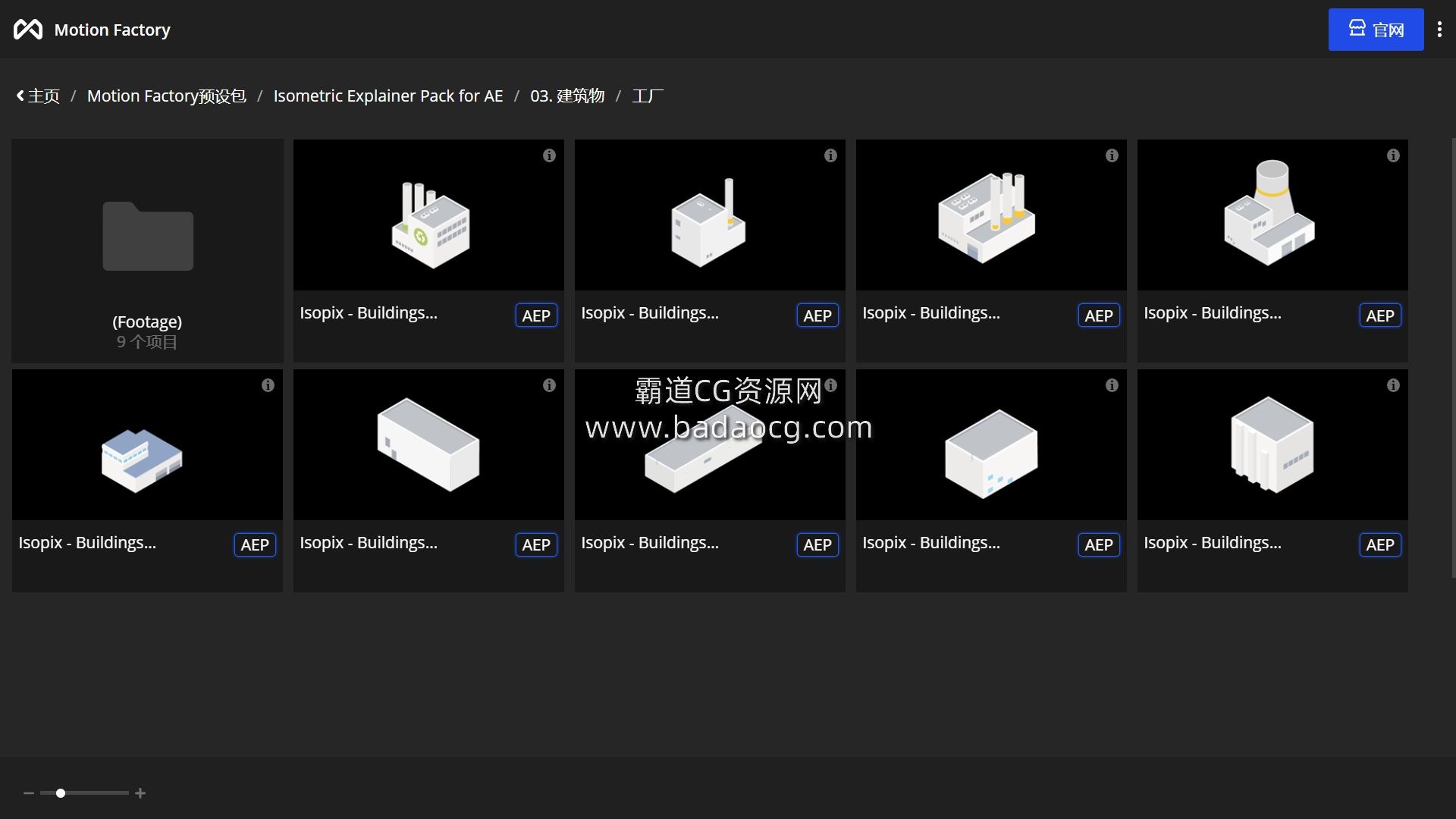Open the 官网 official website button
This screenshot has width=1456, height=819.
1376,30
